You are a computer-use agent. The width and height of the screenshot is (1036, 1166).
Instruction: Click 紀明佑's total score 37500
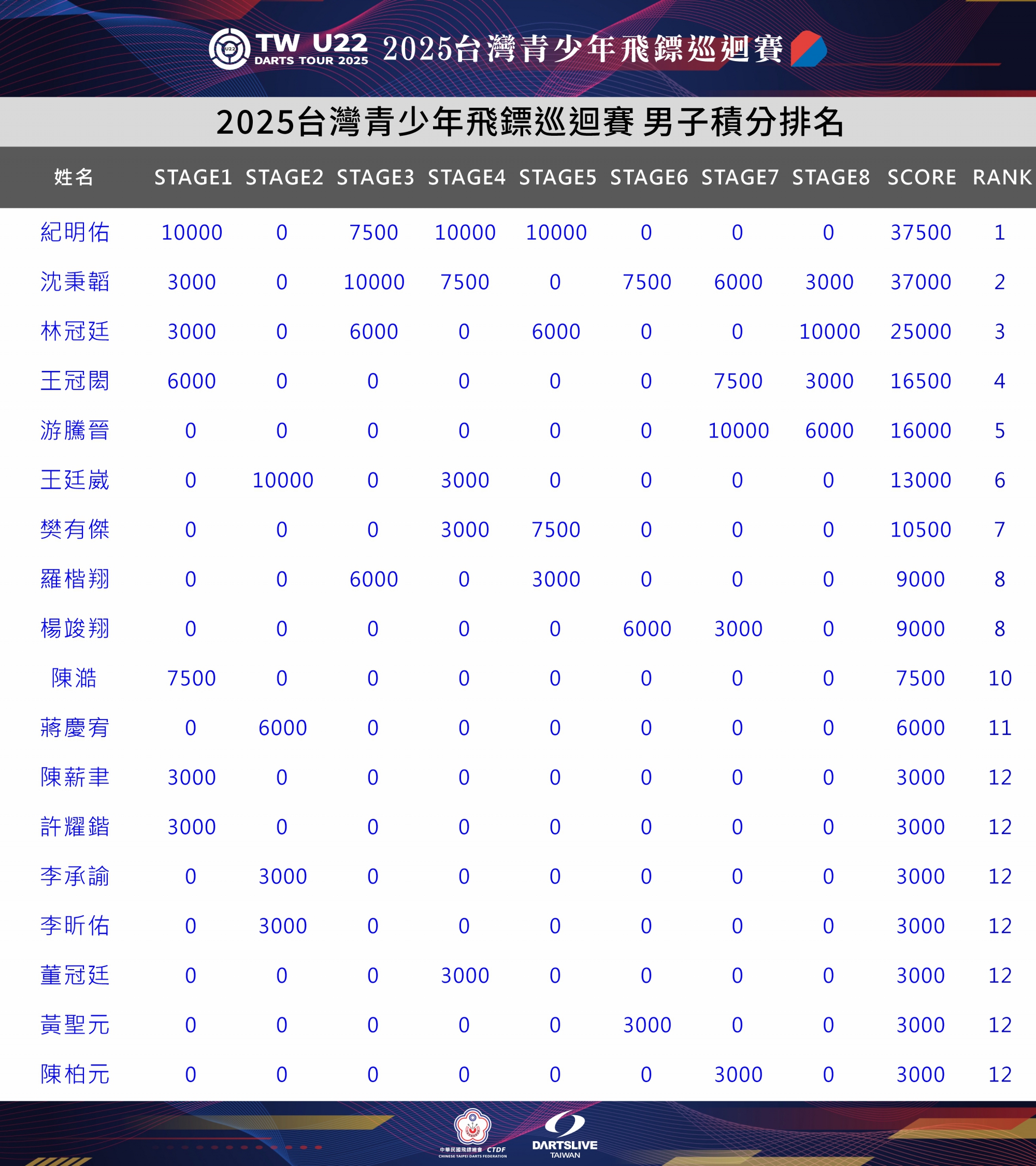tap(920, 233)
